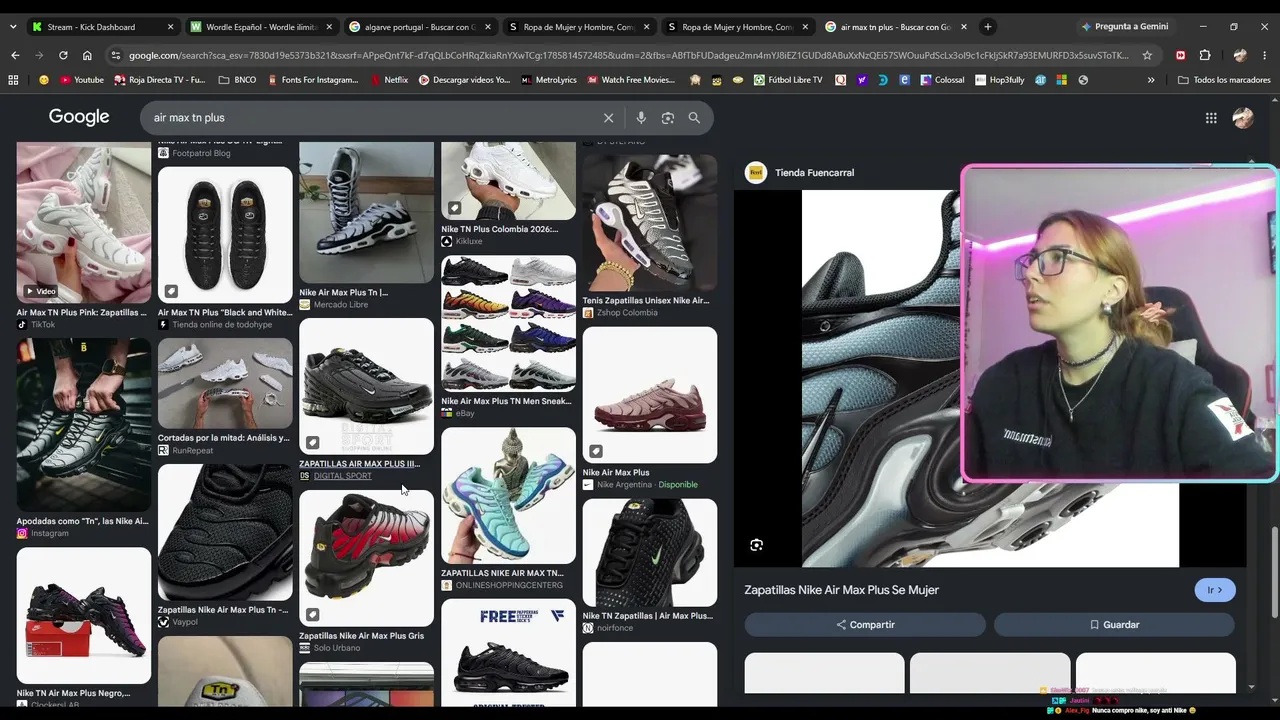Open the Chrome three-dot menu

[1265, 55]
